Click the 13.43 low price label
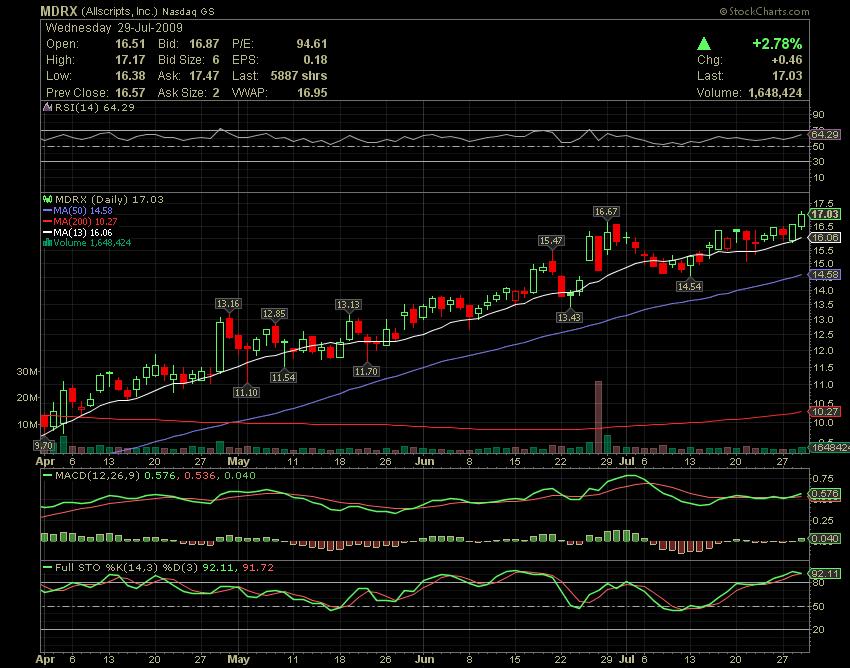Image resolution: width=850 pixels, height=668 pixels. (569, 318)
